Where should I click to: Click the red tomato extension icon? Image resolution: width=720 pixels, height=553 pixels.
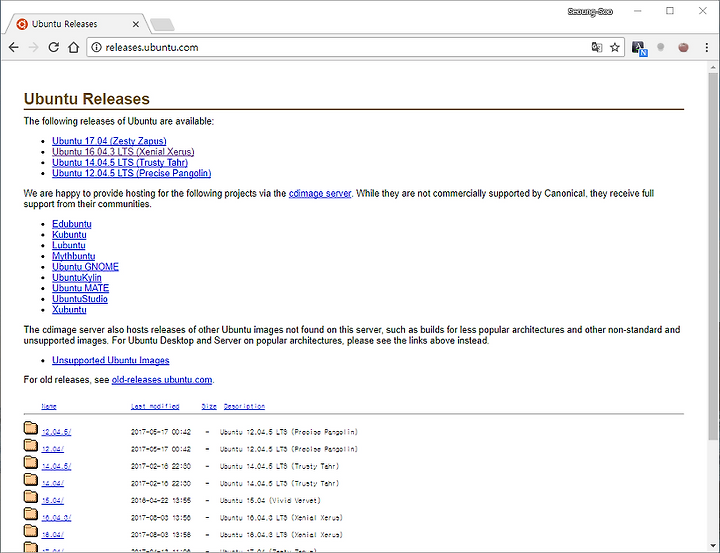[683, 47]
